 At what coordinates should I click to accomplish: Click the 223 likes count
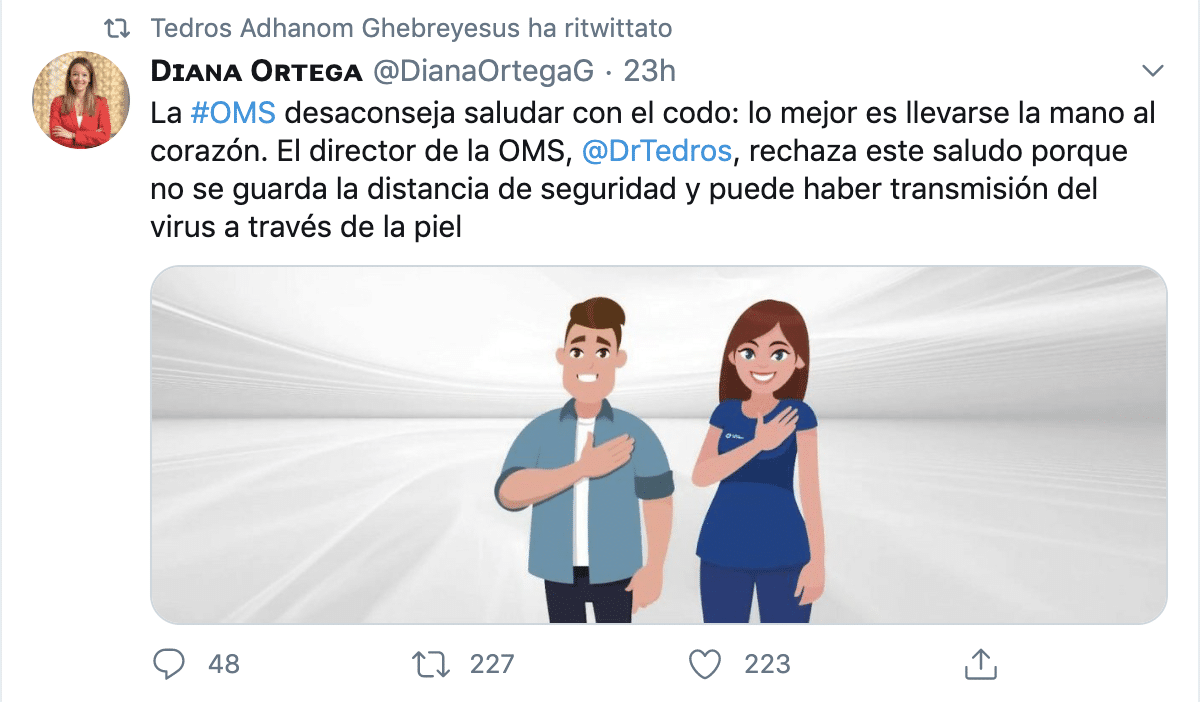pos(767,663)
